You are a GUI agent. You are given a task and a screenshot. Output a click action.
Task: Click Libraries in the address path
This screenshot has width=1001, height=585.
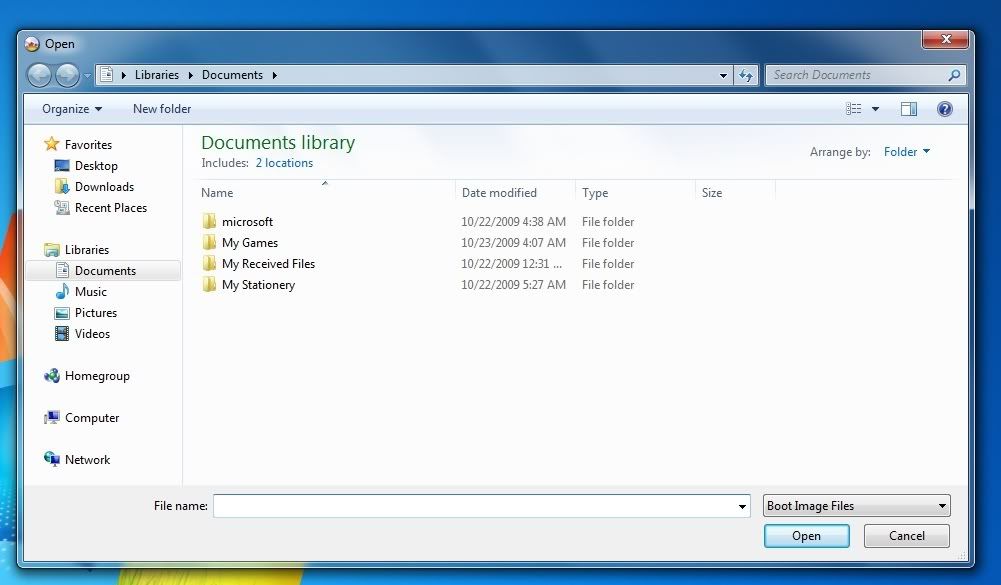[x=156, y=75]
